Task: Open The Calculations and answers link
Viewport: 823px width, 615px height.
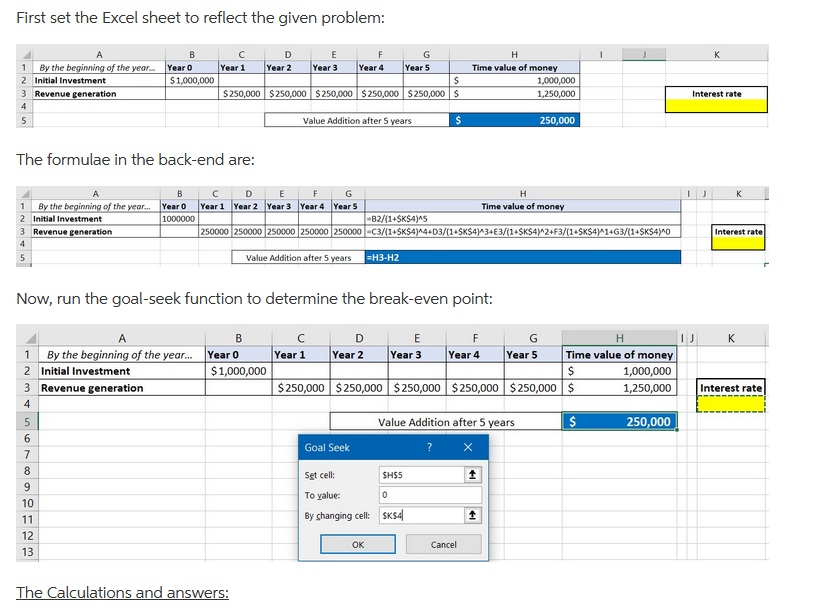Action: click(122, 592)
